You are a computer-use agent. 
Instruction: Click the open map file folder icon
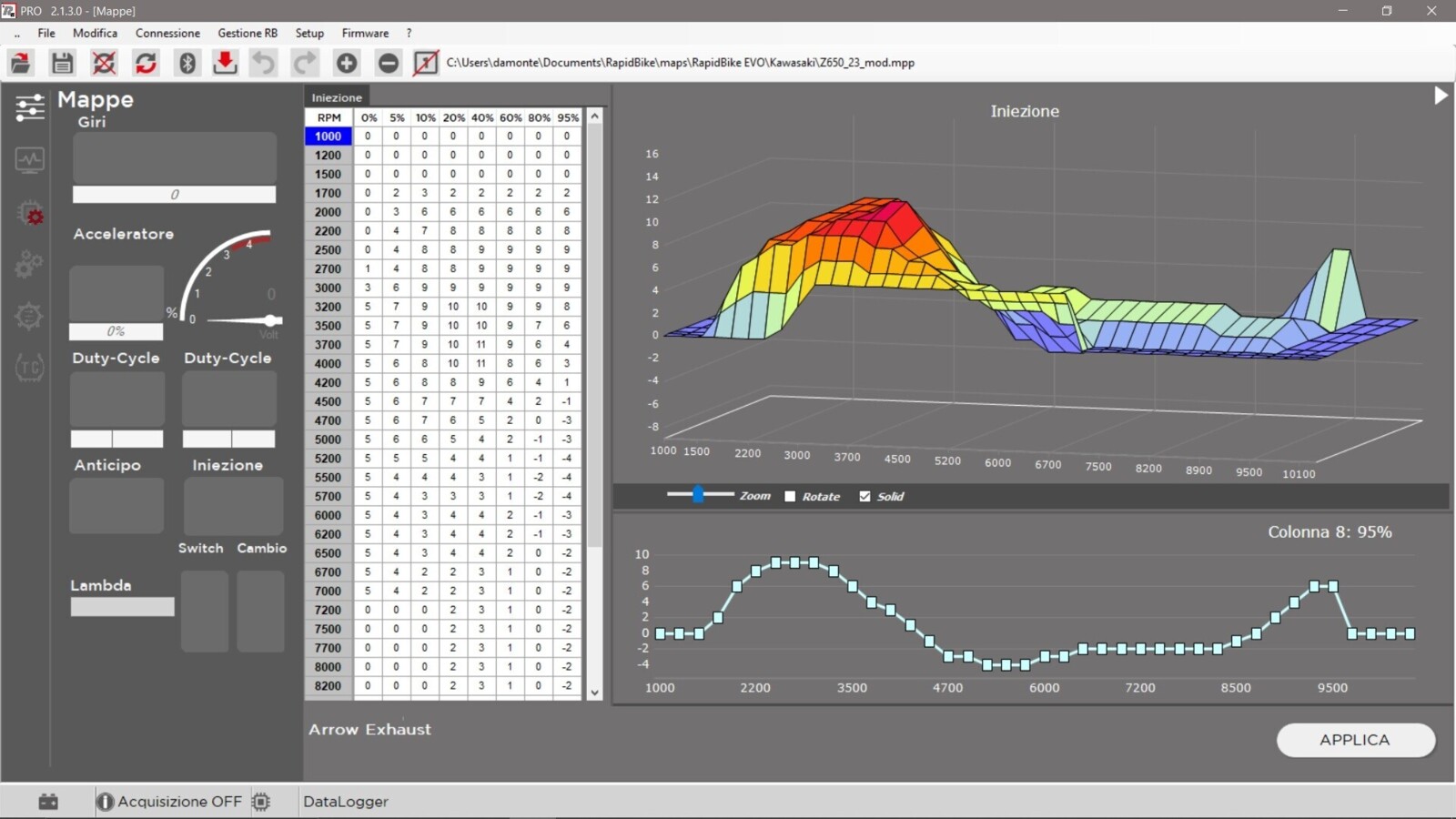click(x=20, y=63)
